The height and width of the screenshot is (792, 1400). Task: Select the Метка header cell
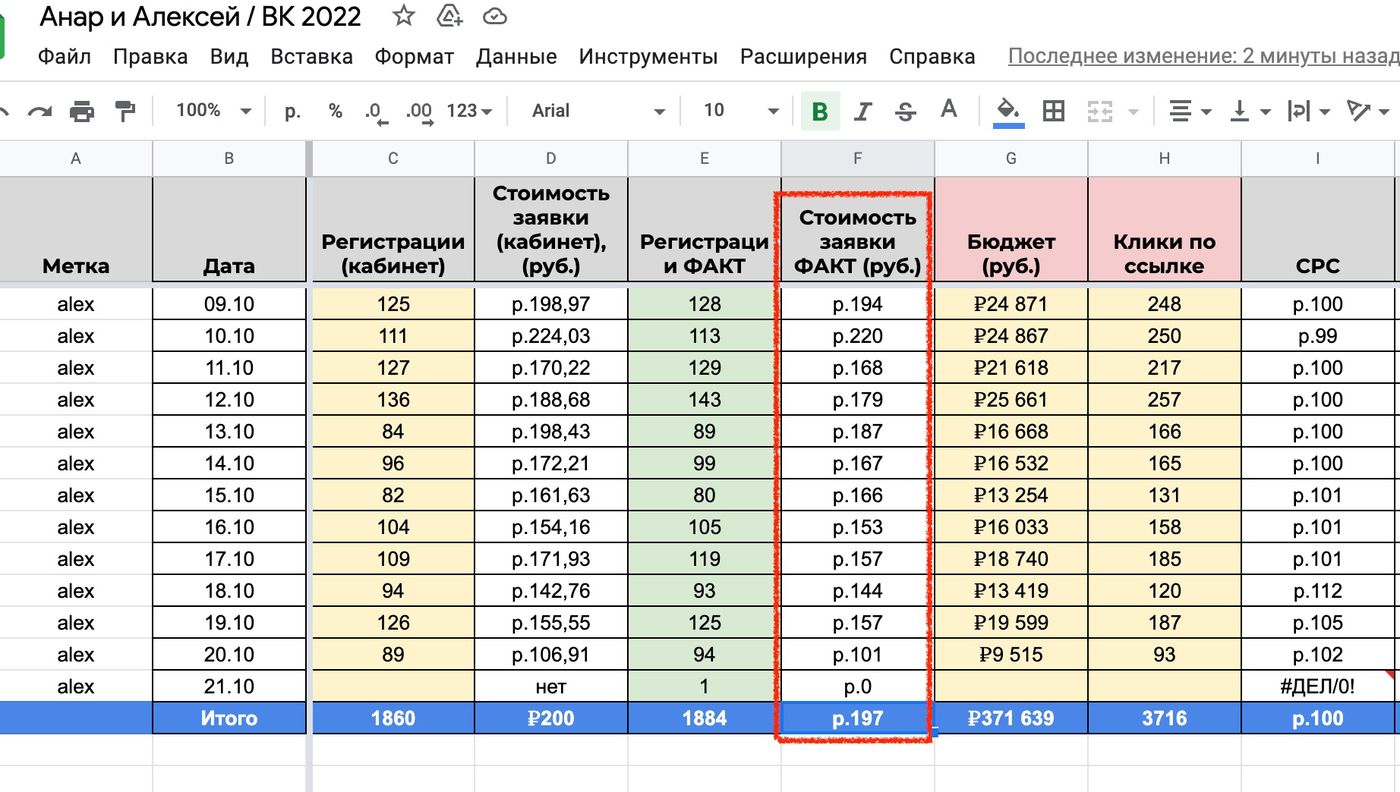[76, 230]
